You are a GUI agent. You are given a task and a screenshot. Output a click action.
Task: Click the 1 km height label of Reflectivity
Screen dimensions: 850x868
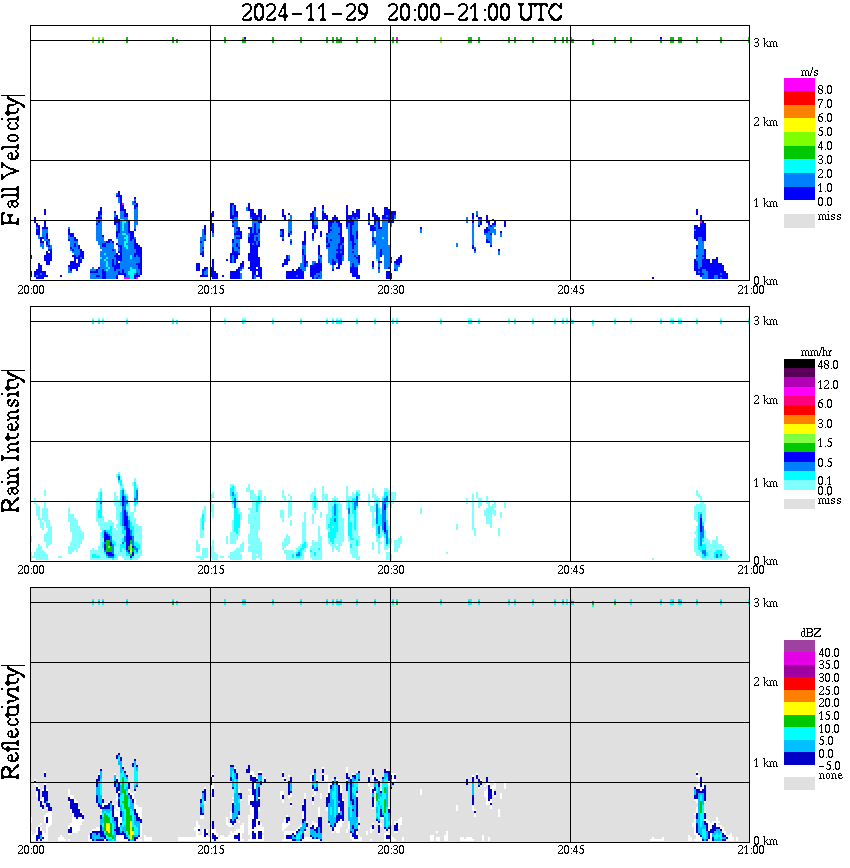[x=765, y=763]
